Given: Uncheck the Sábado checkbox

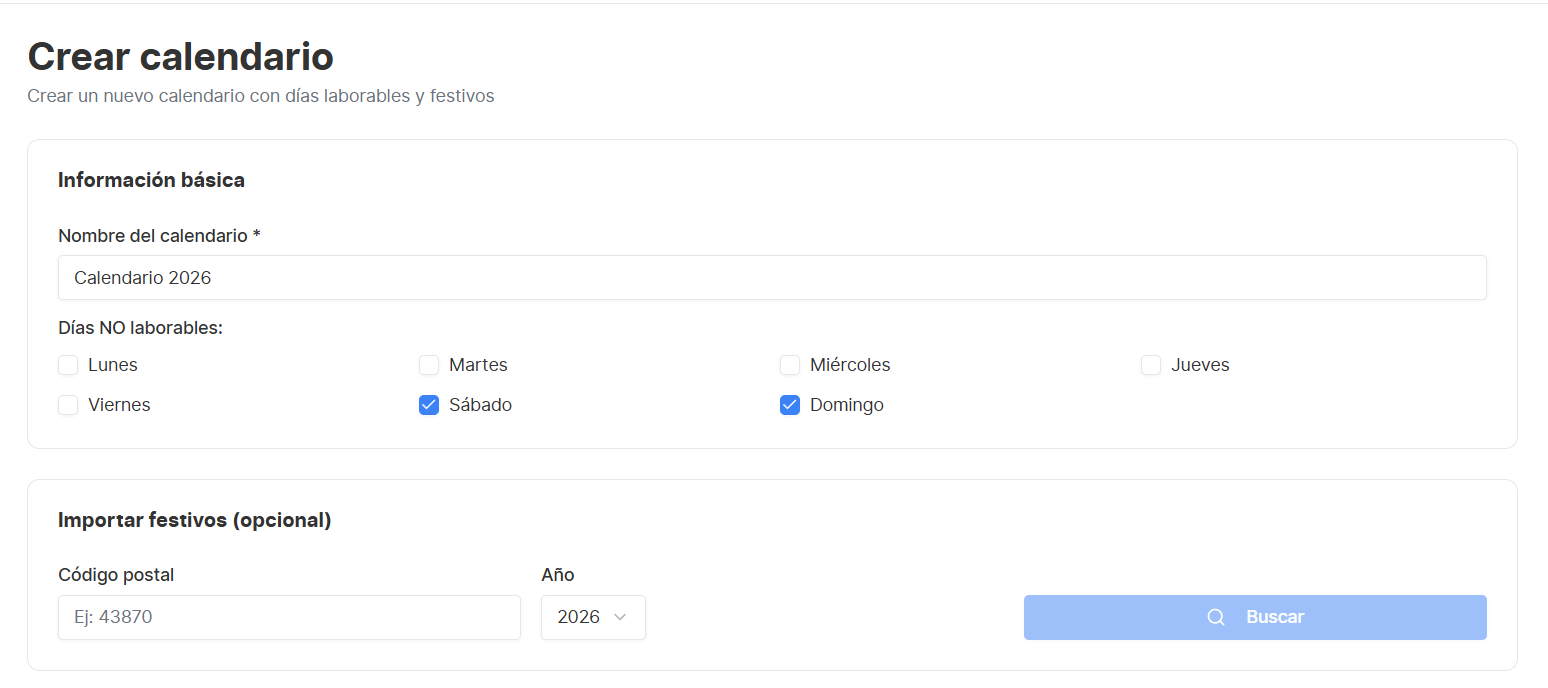Looking at the screenshot, I should [429, 405].
